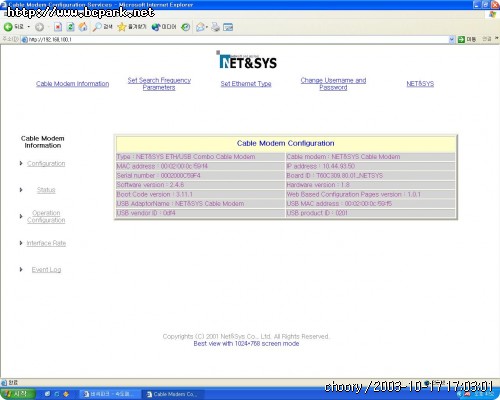The height and width of the screenshot is (400, 500).
Task: Select the 'USB AdaptorName' table cell
Action: coord(200,204)
